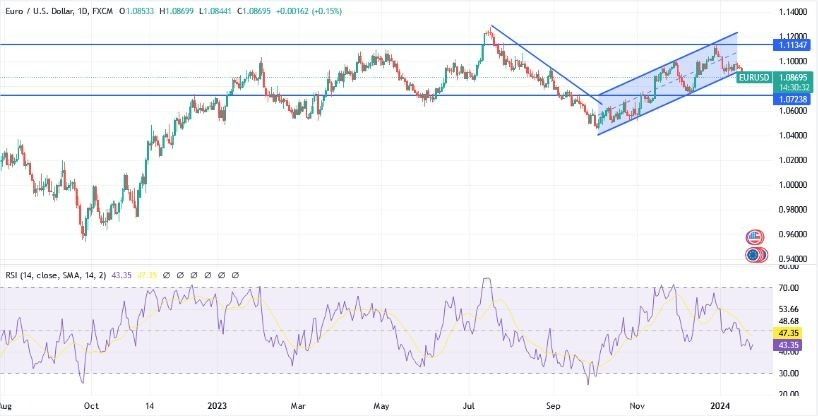This screenshot has width=818, height=416.
Task: Click Mar on the time axis
Action: (298, 406)
